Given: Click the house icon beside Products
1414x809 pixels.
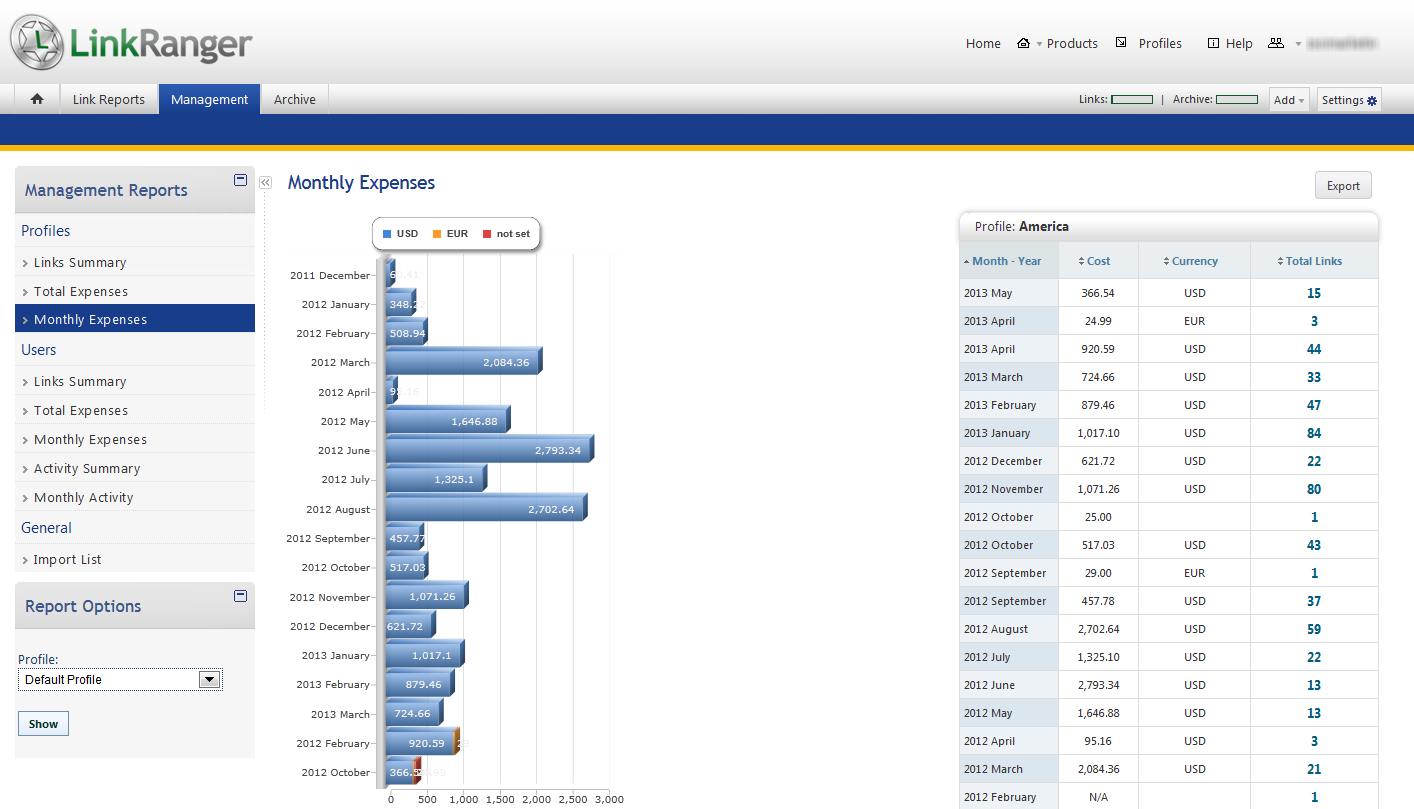Looking at the screenshot, I should pyautogui.click(x=1023, y=43).
